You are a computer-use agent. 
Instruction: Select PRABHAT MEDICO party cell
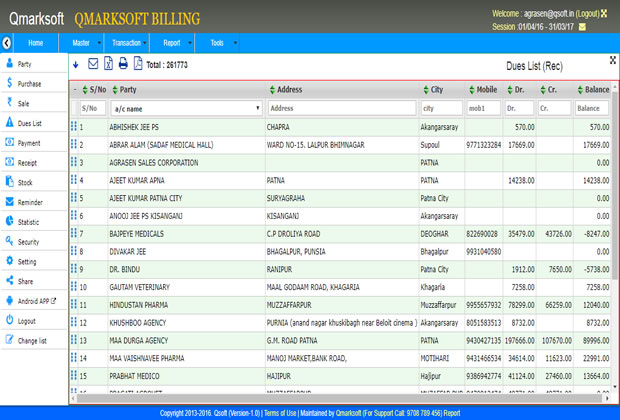tap(187, 376)
